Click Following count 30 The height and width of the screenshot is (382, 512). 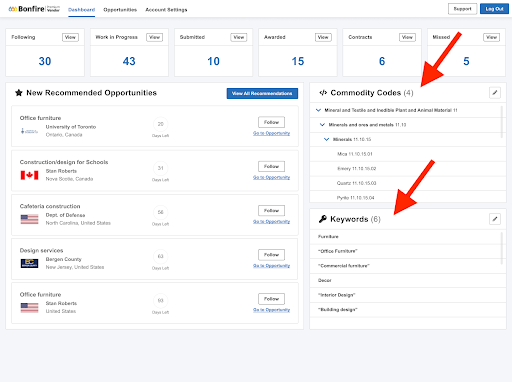[x=45, y=61]
